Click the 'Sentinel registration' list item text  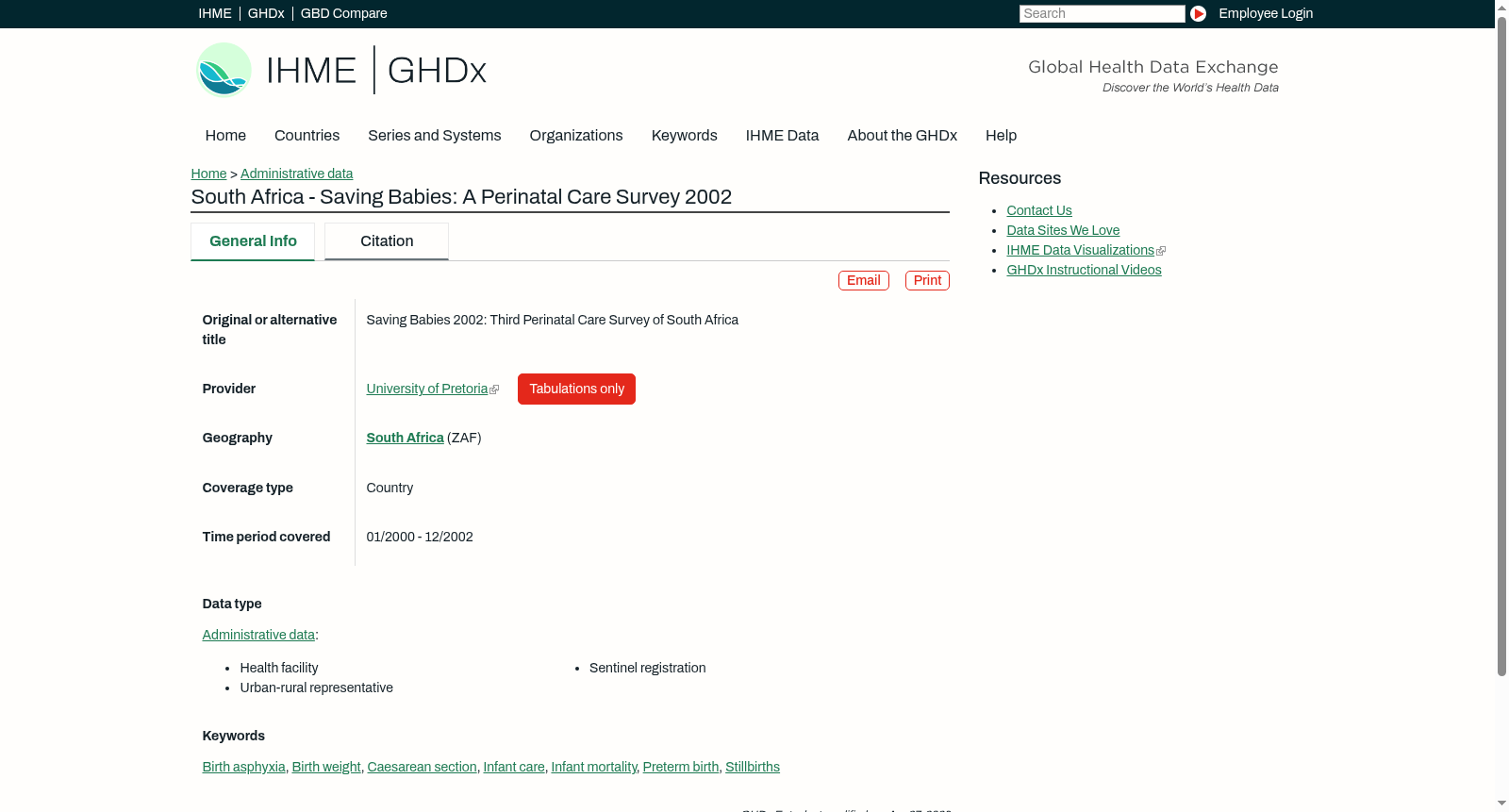tap(647, 668)
